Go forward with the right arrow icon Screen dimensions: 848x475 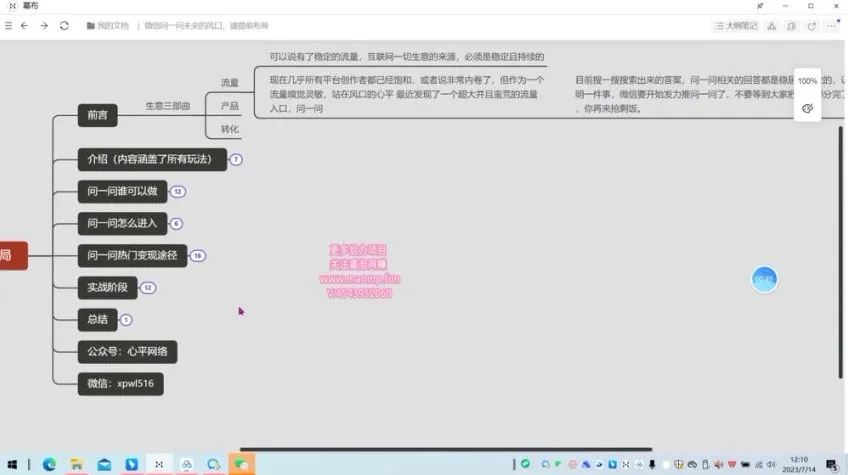[x=44, y=25]
